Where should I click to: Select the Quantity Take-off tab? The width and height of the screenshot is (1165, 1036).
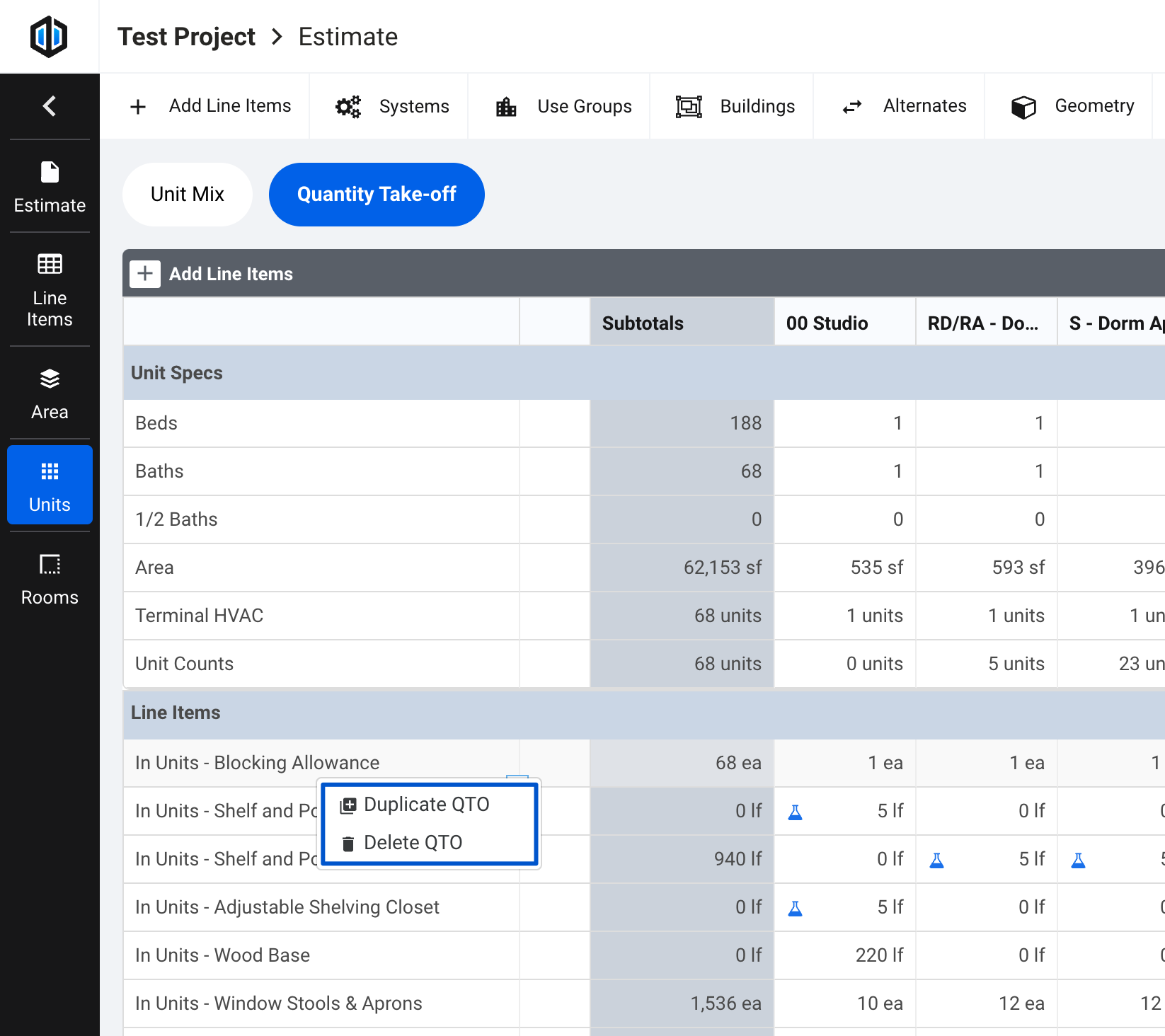pos(377,194)
